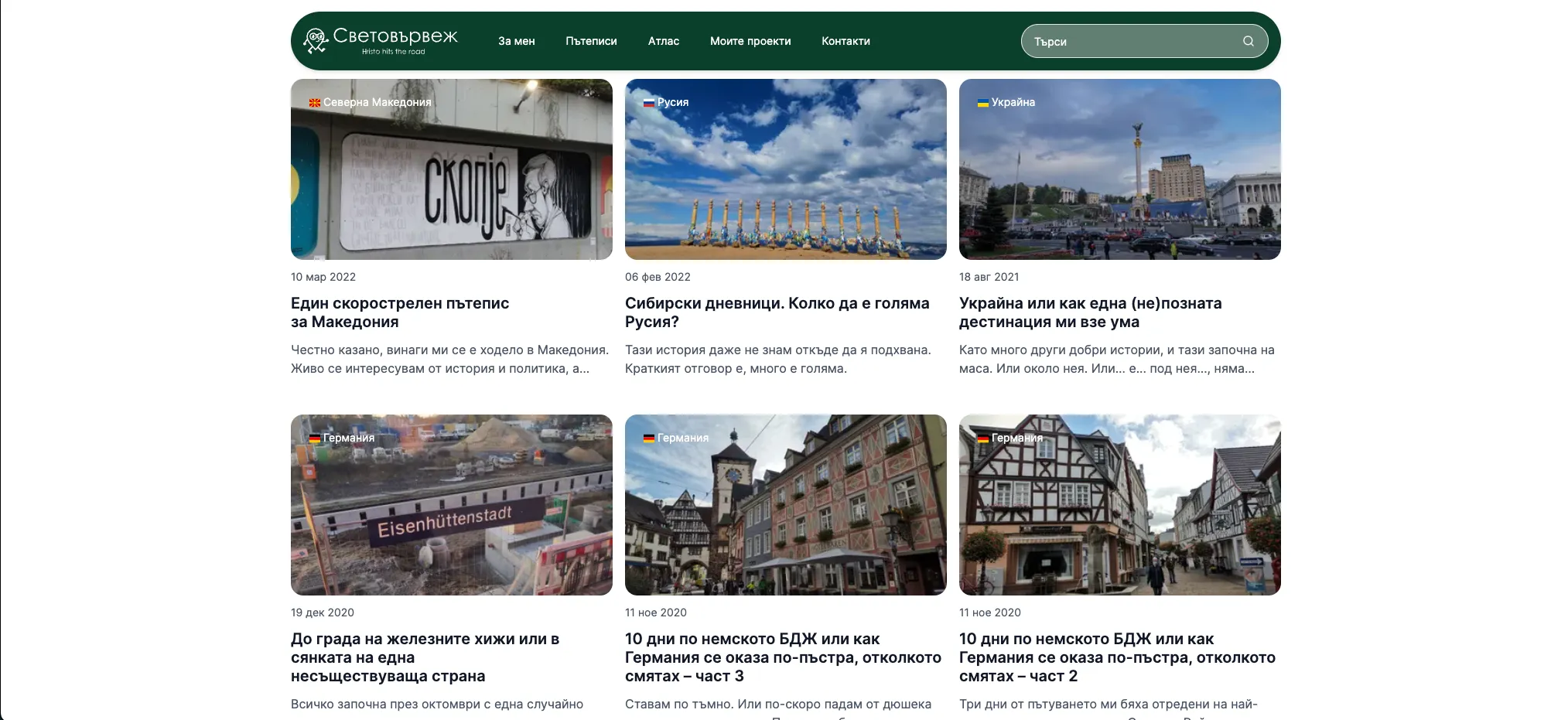The height and width of the screenshot is (720, 1568).
Task: Click Germany flag on clock tower card
Action: [649, 438]
